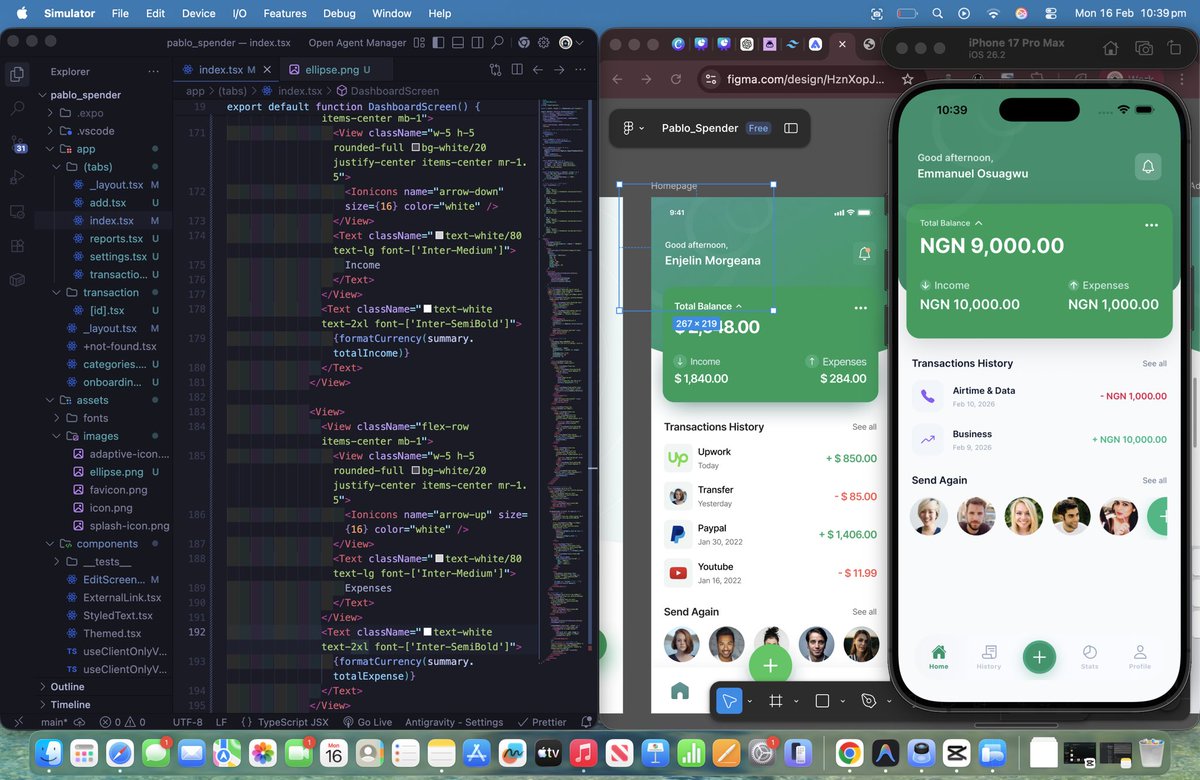The width and height of the screenshot is (1200, 780).
Task: Open editor more actions ellipsis
Action: (581, 70)
